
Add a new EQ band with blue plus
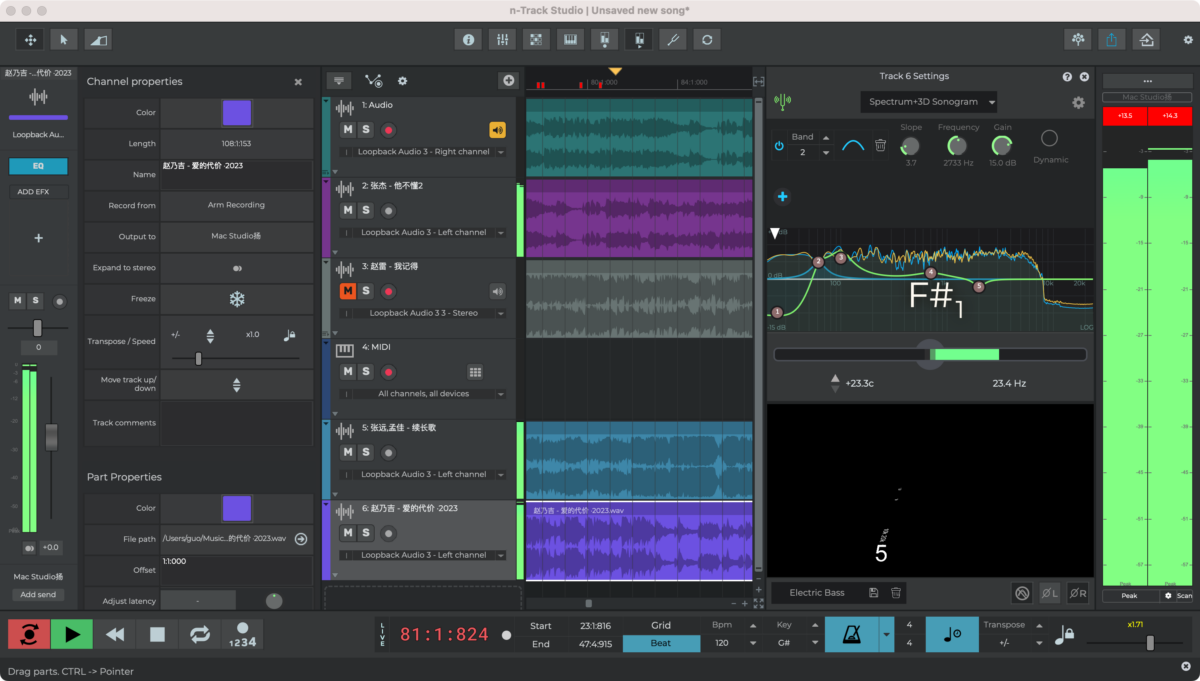pyautogui.click(x=782, y=197)
